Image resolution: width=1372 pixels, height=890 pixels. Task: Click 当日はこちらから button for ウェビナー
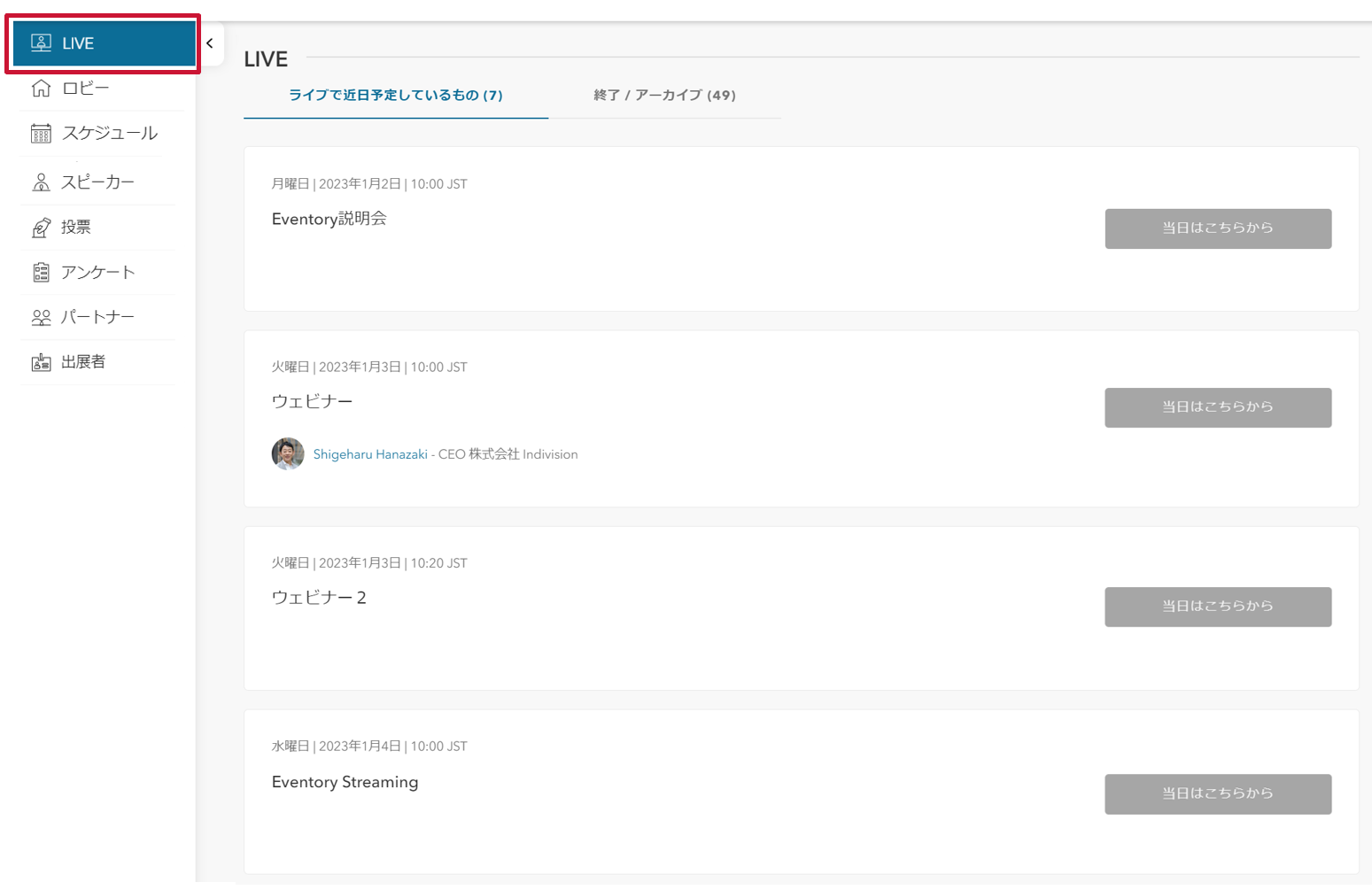click(1218, 407)
